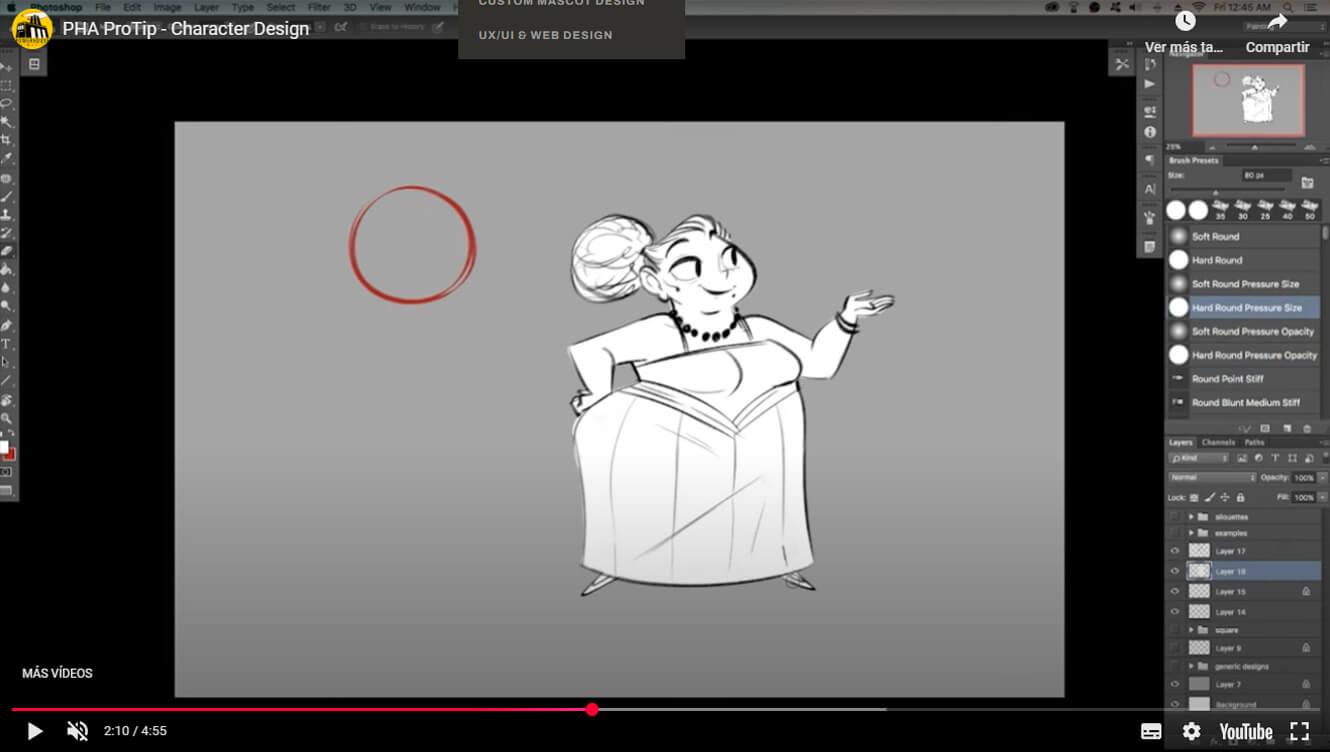Select the Rectangular Marquee tool
The height and width of the screenshot is (752, 1330).
[7, 86]
